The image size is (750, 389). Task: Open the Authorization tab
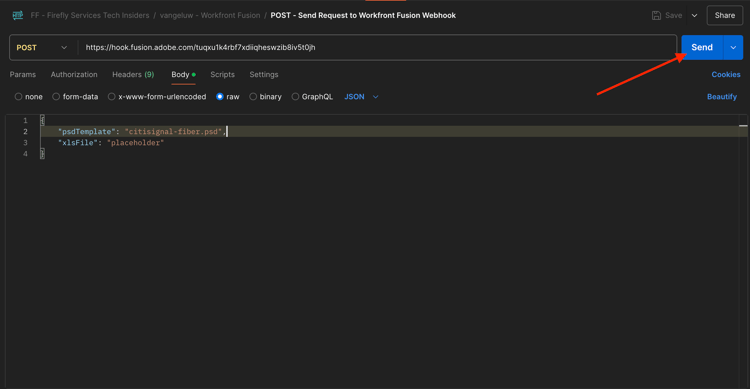pos(74,75)
